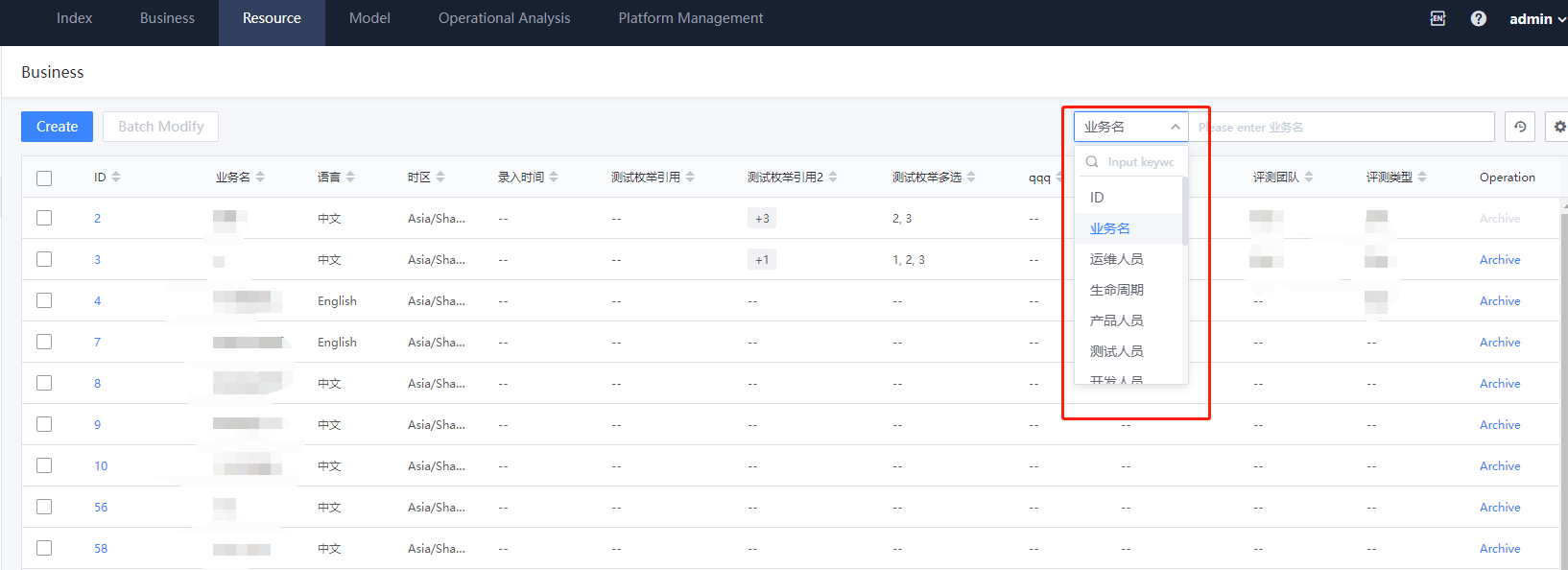Image resolution: width=1568 pixels, height=570 pixels.
Task: Sort by 测试枚举引用2 column arrows
Action: pos(833,177)
